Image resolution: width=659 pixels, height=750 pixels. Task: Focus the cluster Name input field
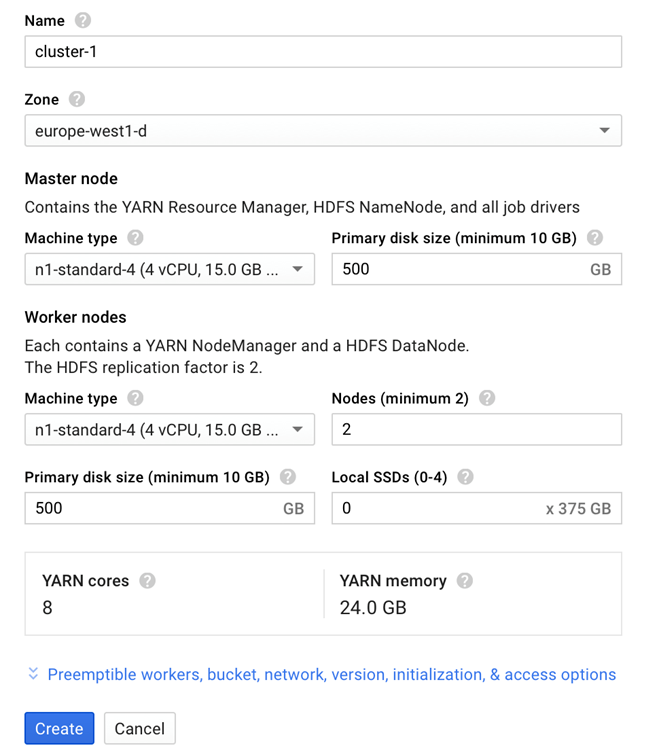(323, 52)
